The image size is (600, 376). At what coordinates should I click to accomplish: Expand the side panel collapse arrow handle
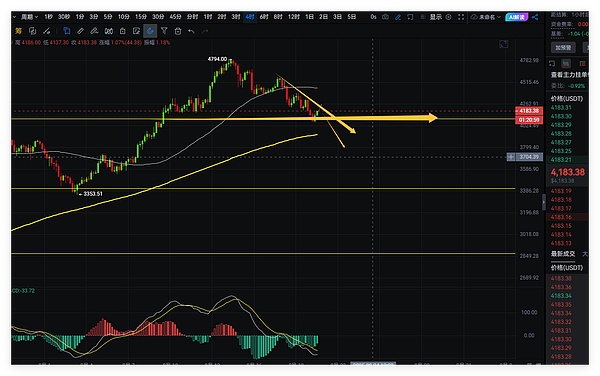click(x=543, y=202)
